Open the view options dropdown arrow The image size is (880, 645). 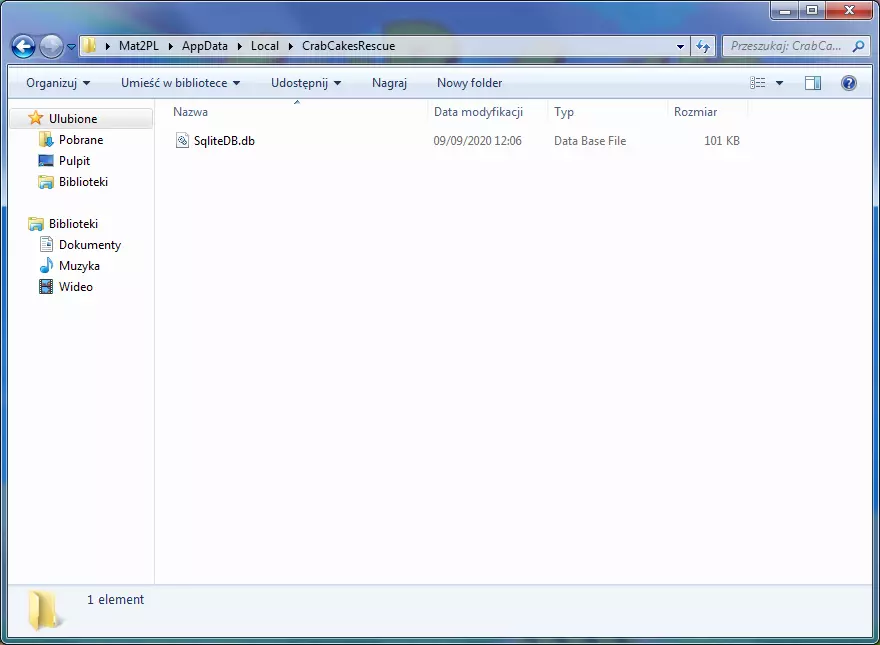pos(780,83)
